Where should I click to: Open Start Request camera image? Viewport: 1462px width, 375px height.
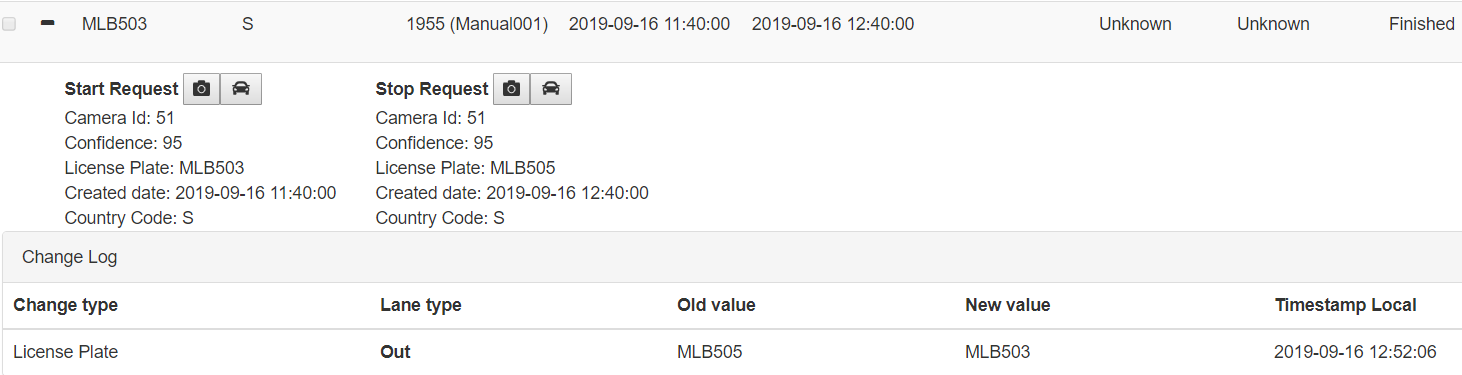[201, 89]
